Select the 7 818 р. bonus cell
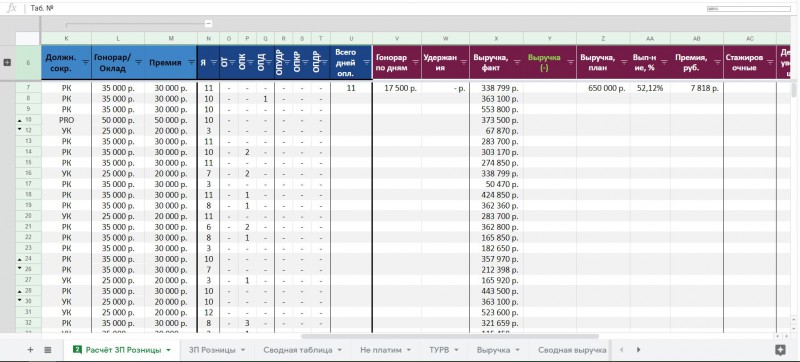 tap(697, 88)
